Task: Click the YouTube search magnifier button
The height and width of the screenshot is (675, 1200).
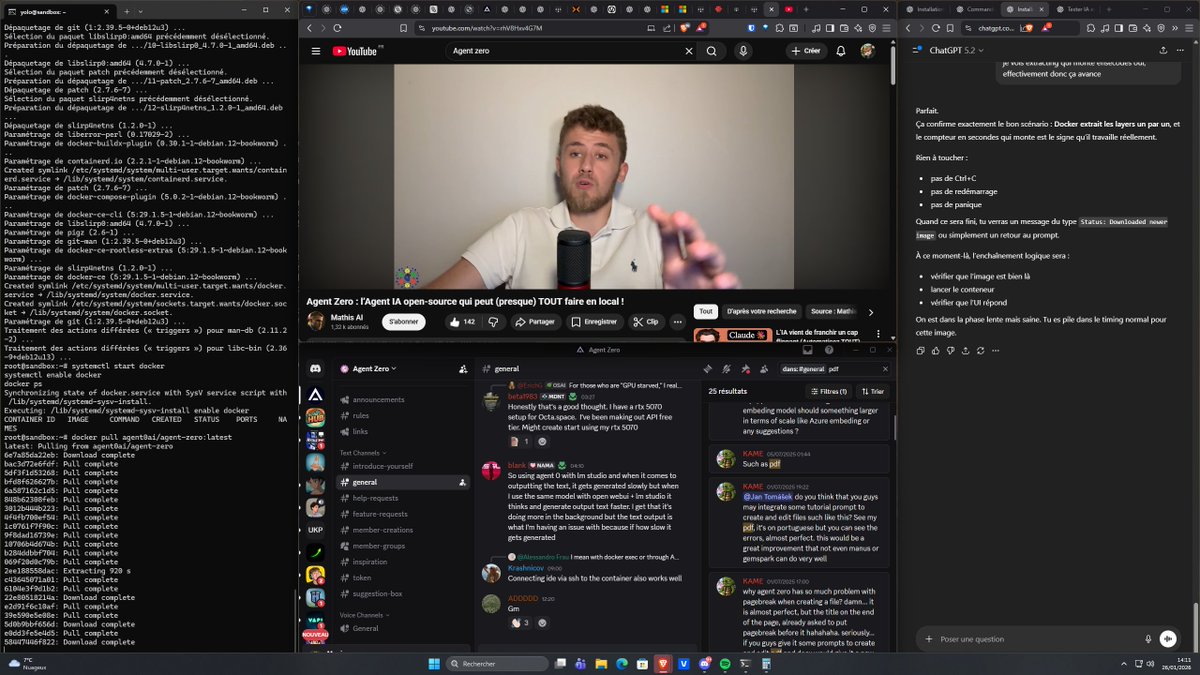Action: point(712,51)
